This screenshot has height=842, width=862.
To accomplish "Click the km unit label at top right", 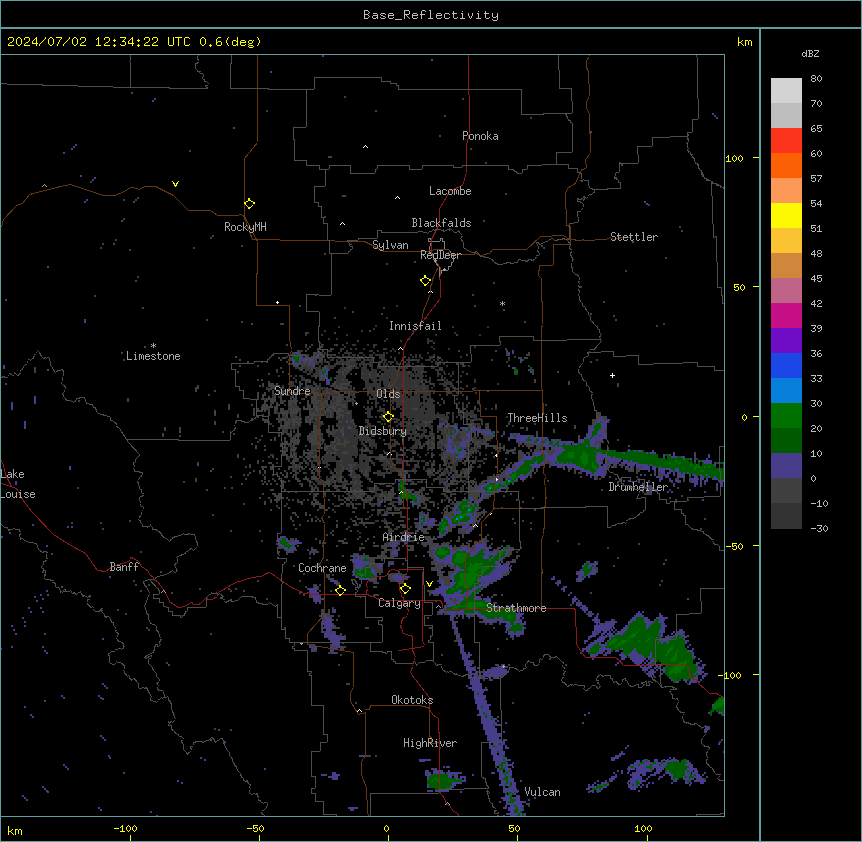I will tap(745, 42).
